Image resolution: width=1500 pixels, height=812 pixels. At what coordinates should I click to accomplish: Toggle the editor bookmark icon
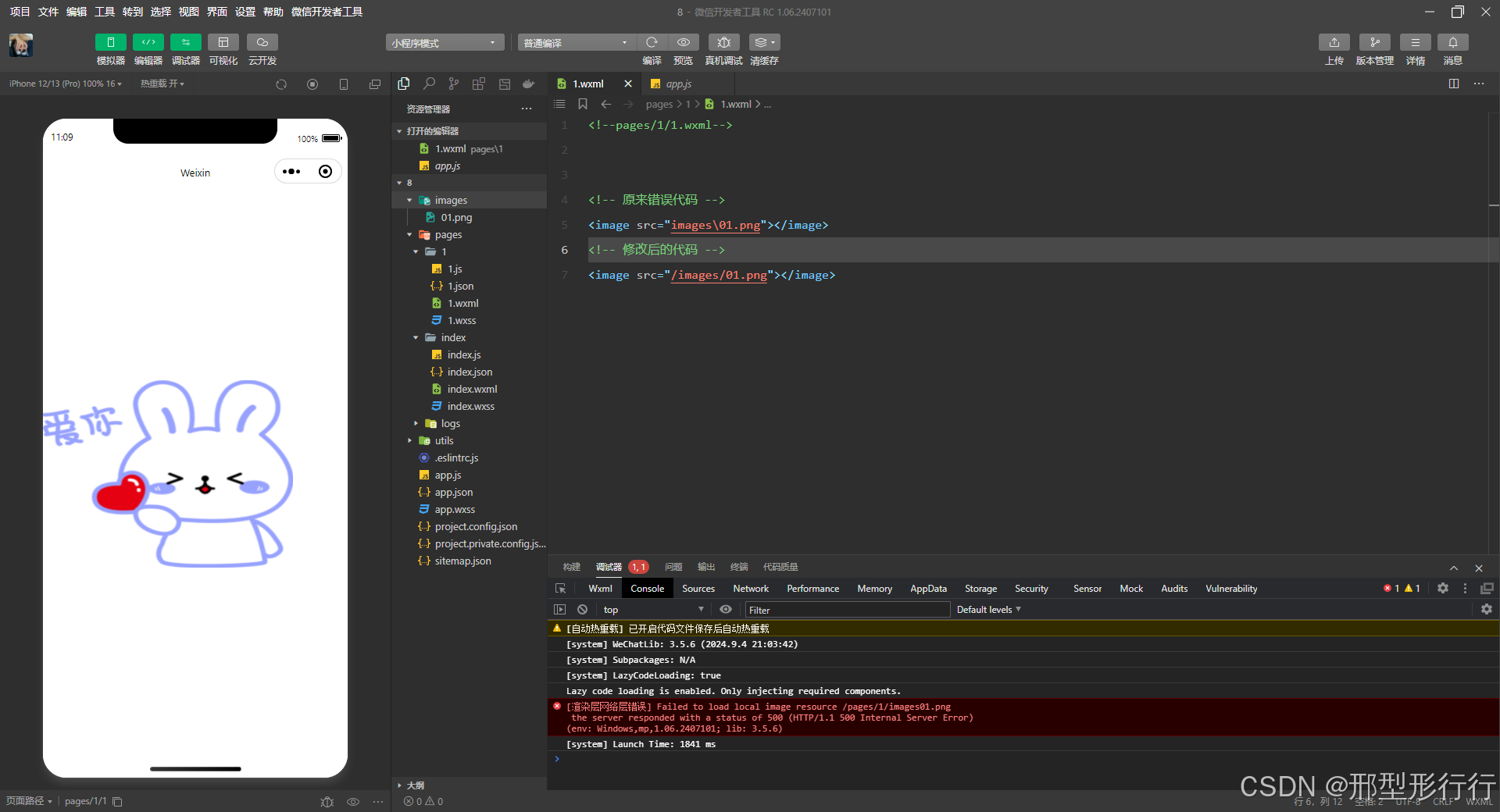583,104
